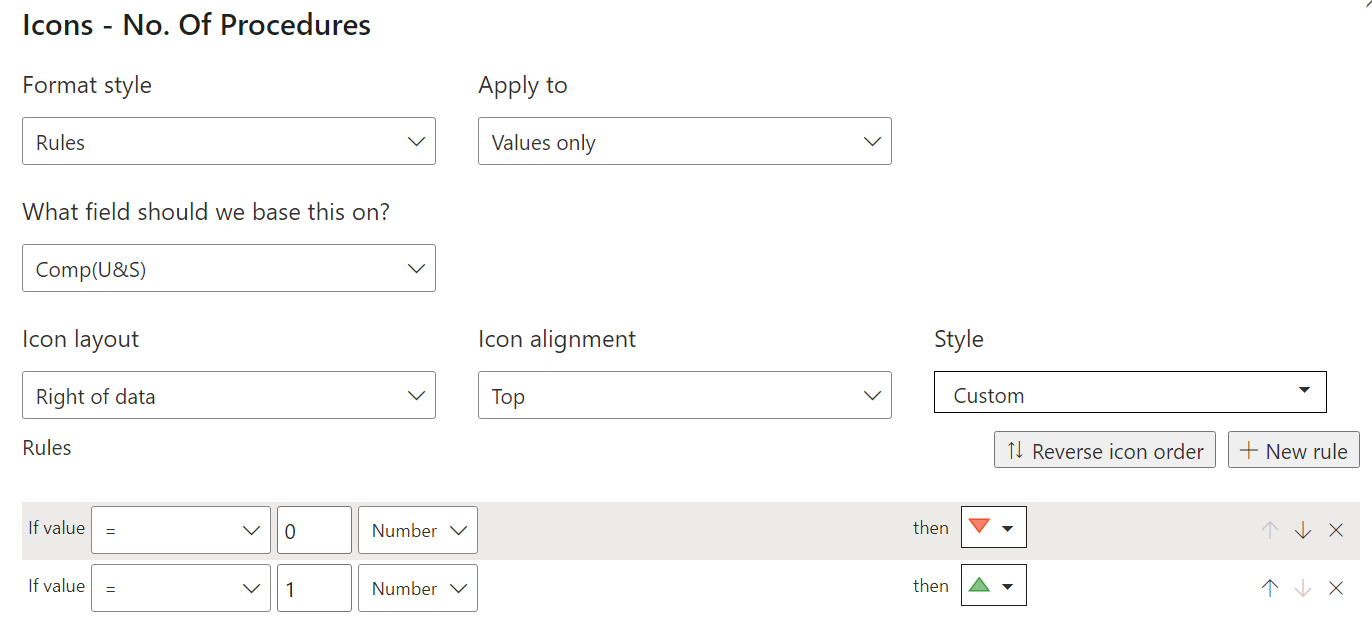Click the Reverse icon order button
This screenshot has width=1372, height=643.
pyautogui.click(x=1105, y=450)
